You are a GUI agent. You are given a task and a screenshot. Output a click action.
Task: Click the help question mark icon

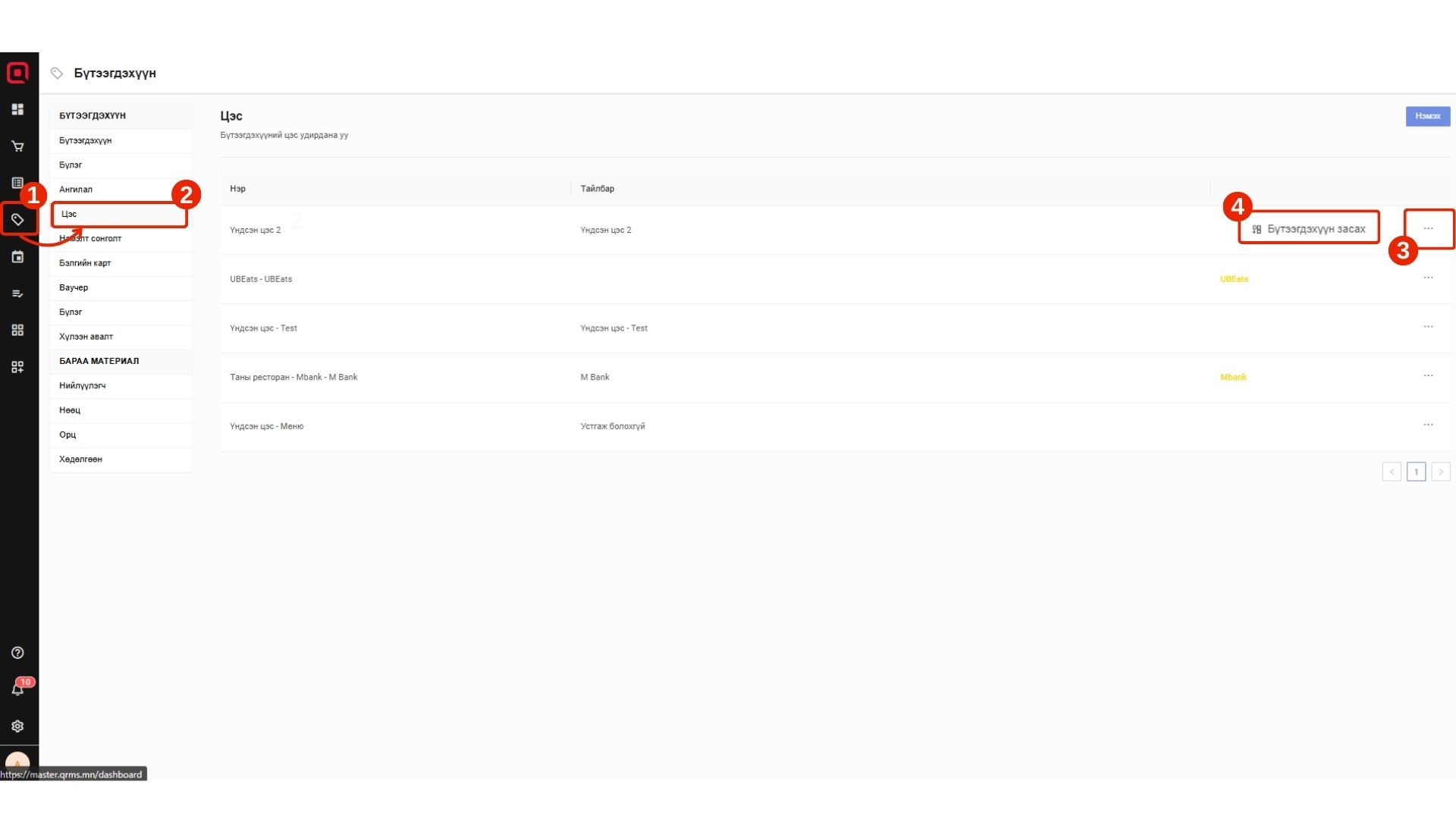pyautogui.click(x=17, y=653)
